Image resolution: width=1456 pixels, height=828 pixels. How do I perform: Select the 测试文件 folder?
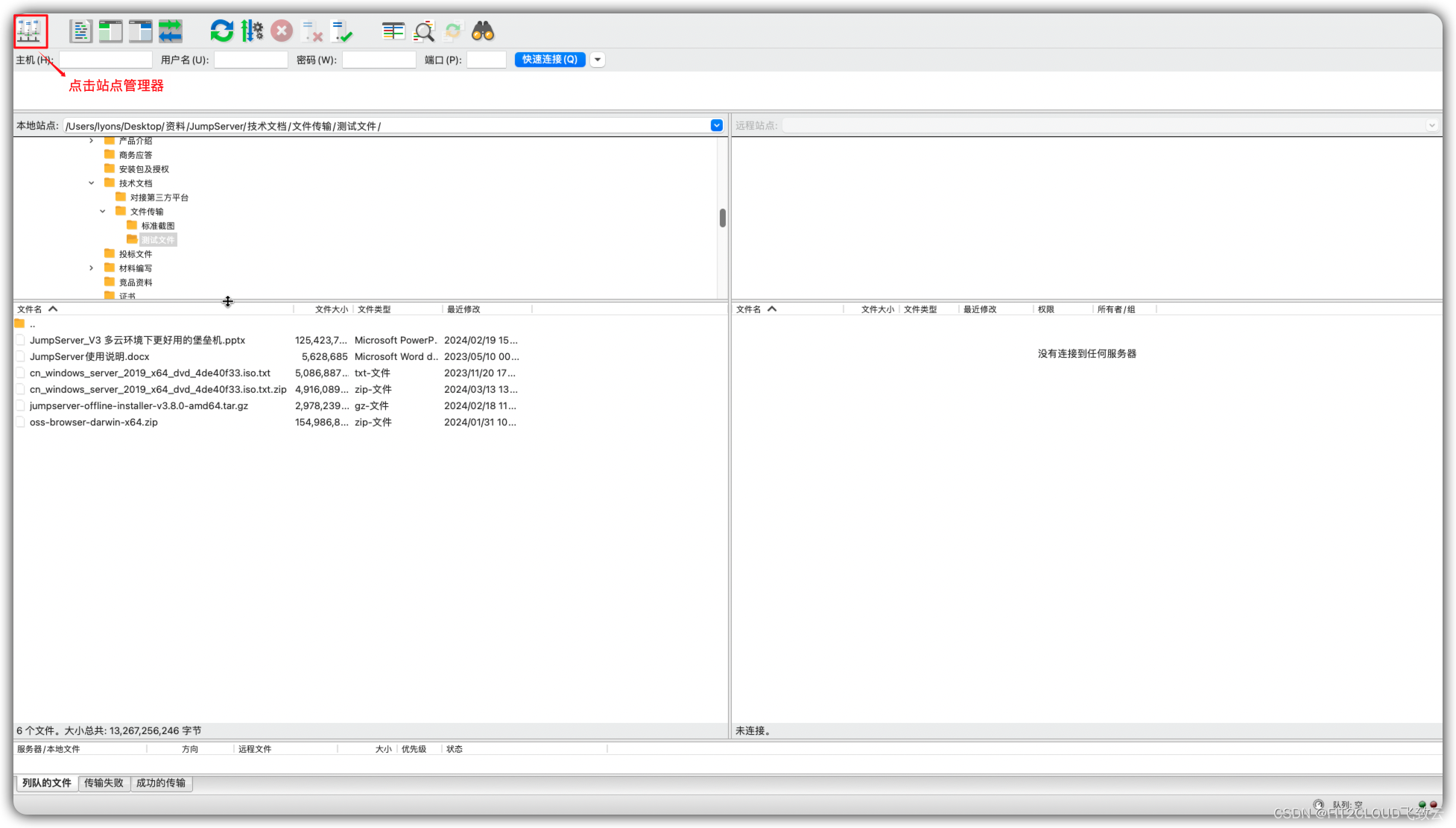(x=158, y=240)
